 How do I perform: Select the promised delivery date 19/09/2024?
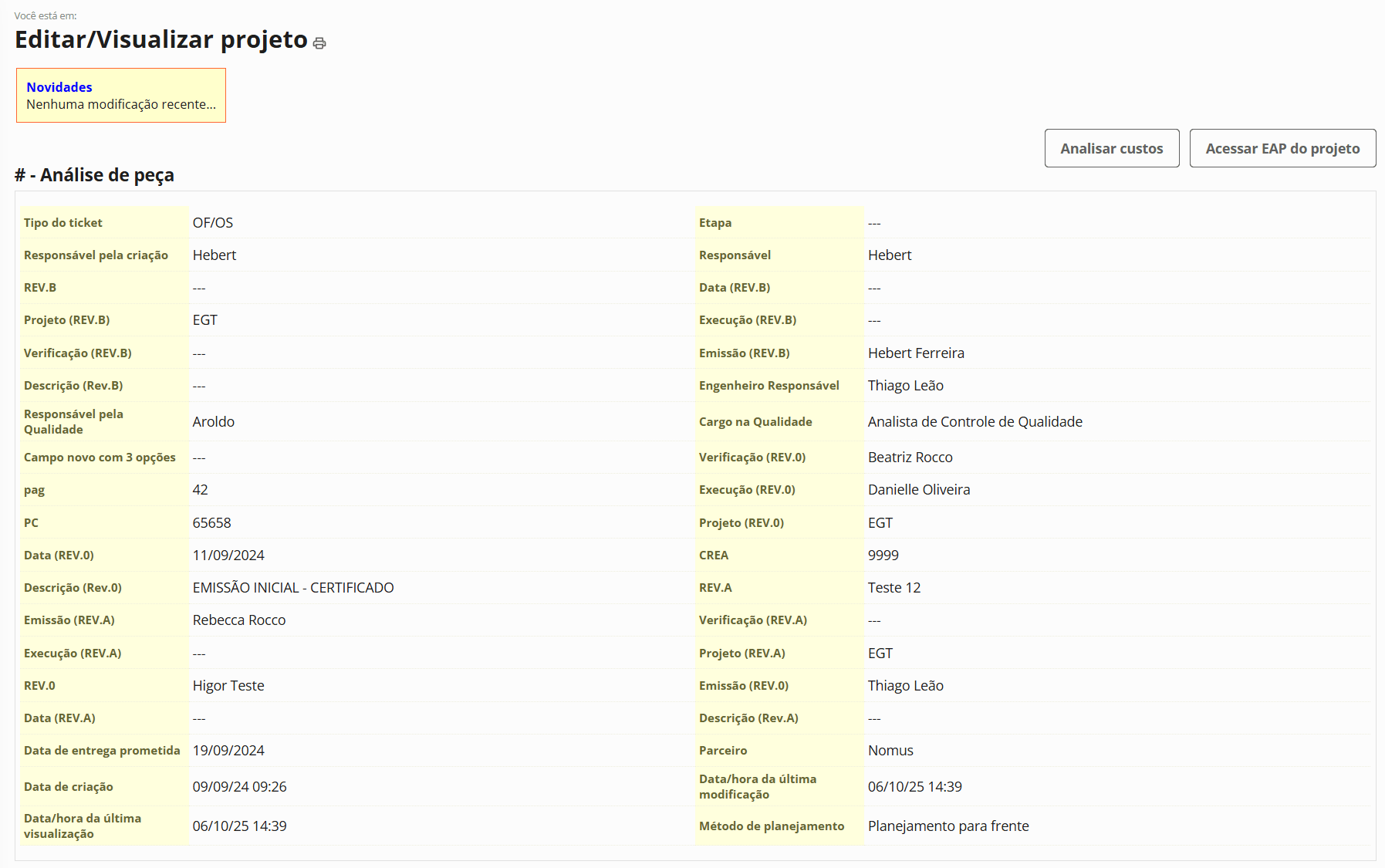(228, 751)
